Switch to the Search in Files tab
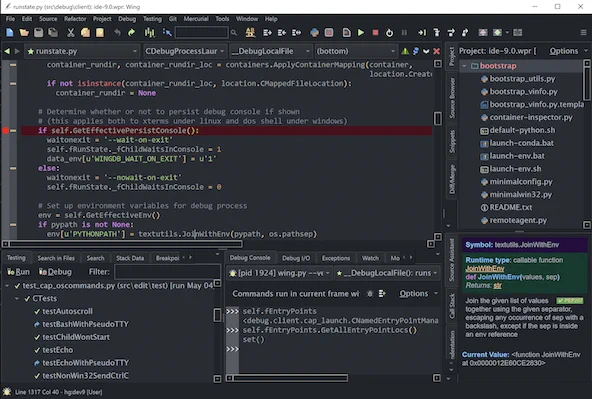The image size is (592, 399). 56,258
